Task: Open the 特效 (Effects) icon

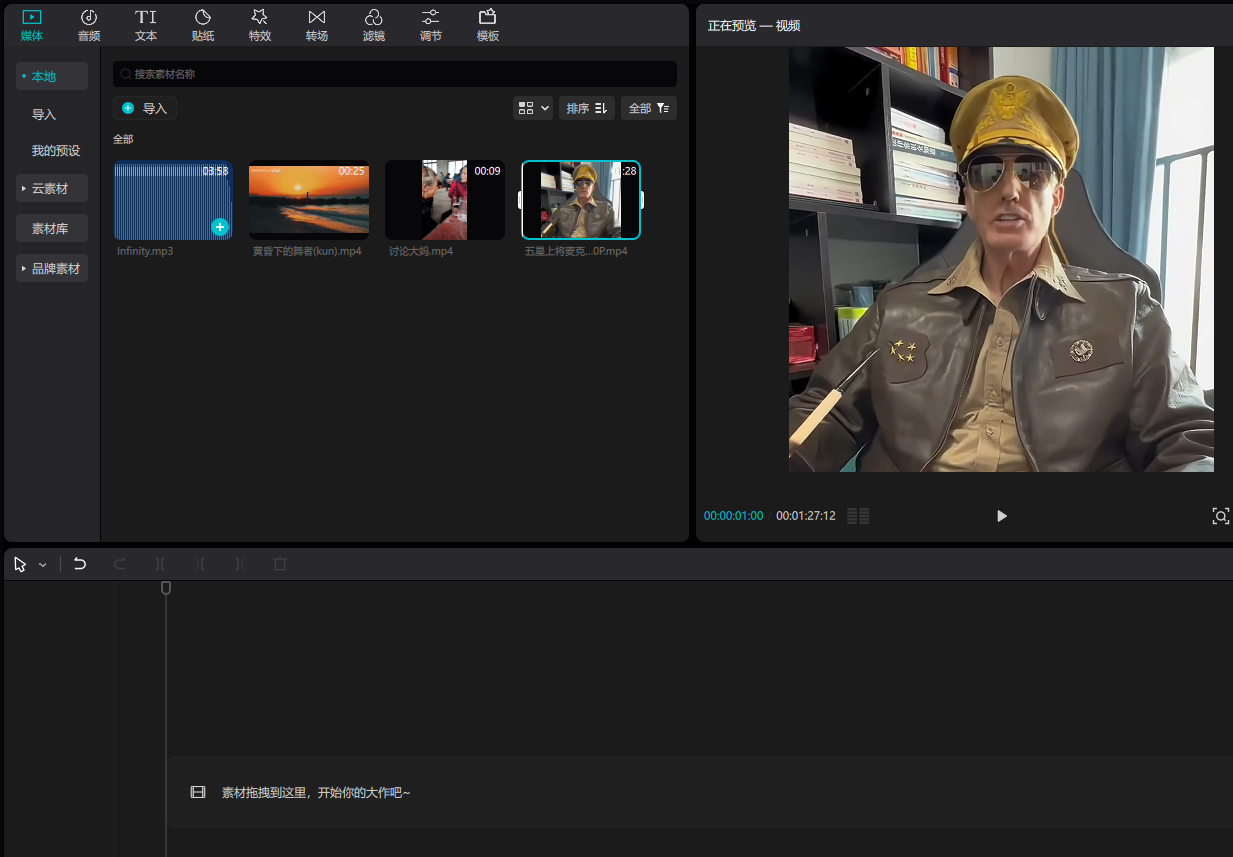Action: coord(260,18)
